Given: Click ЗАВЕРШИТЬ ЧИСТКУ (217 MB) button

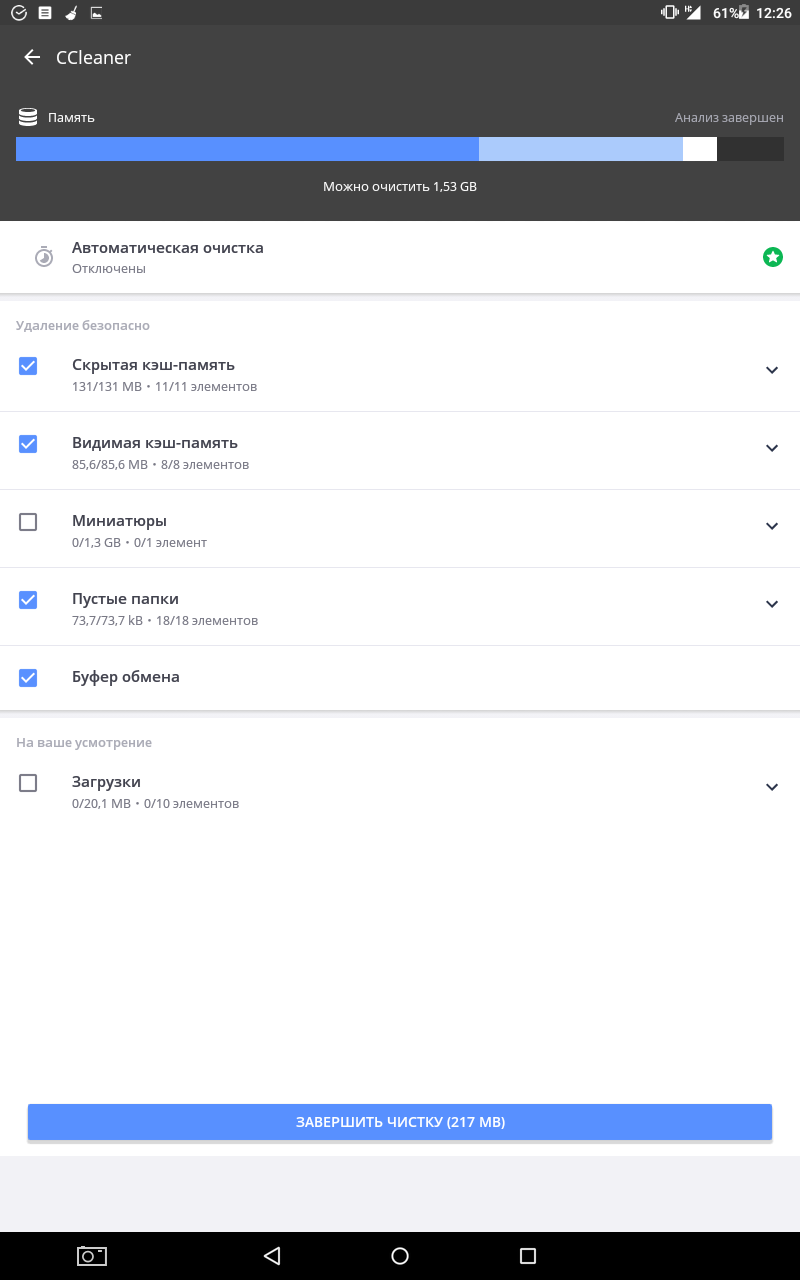Looking at the screenshot, I should coord(400,1122).
